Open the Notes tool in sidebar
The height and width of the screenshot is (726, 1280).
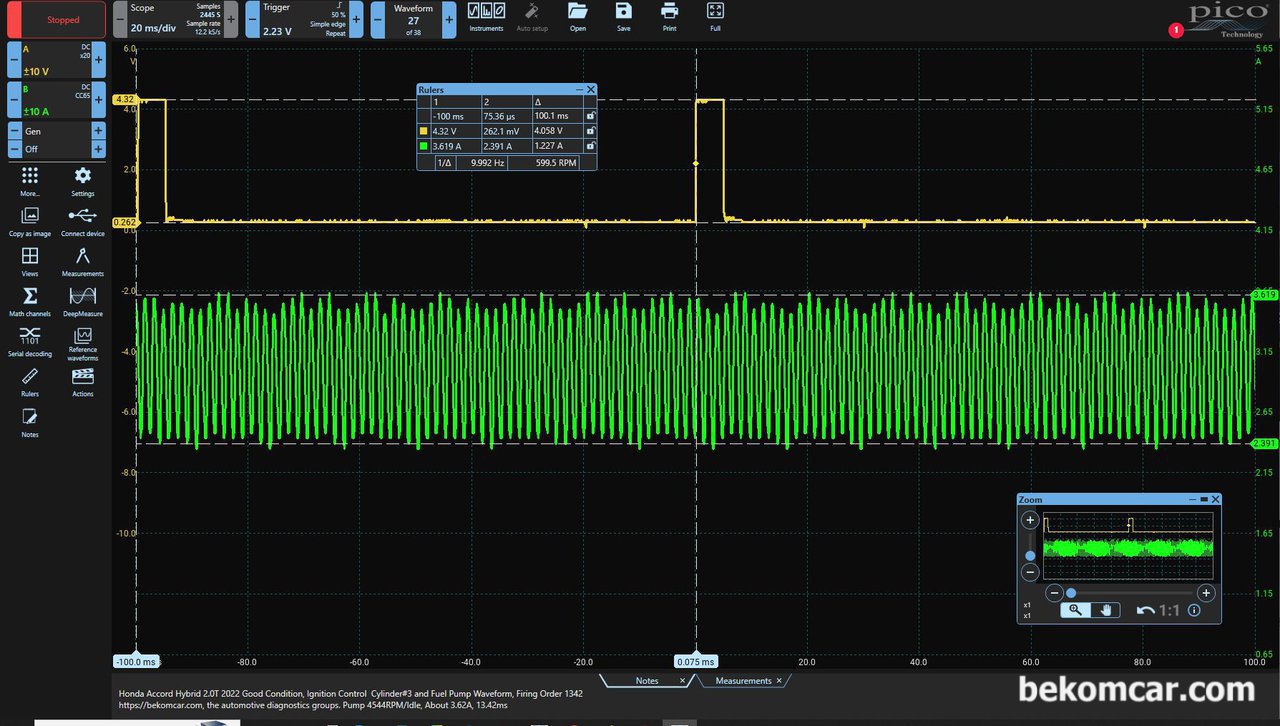30,421
